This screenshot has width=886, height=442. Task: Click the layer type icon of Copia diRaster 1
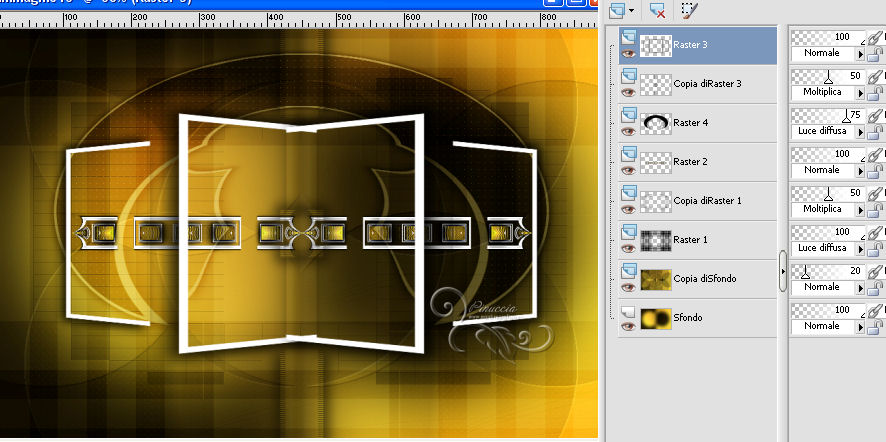628,193
